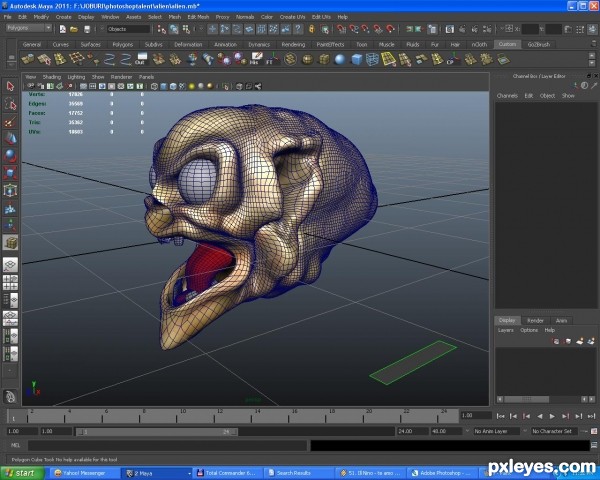The height and width of the screenshot is (480, 600).
Task: Select the arrow Select tool
Action: point(10,87)
